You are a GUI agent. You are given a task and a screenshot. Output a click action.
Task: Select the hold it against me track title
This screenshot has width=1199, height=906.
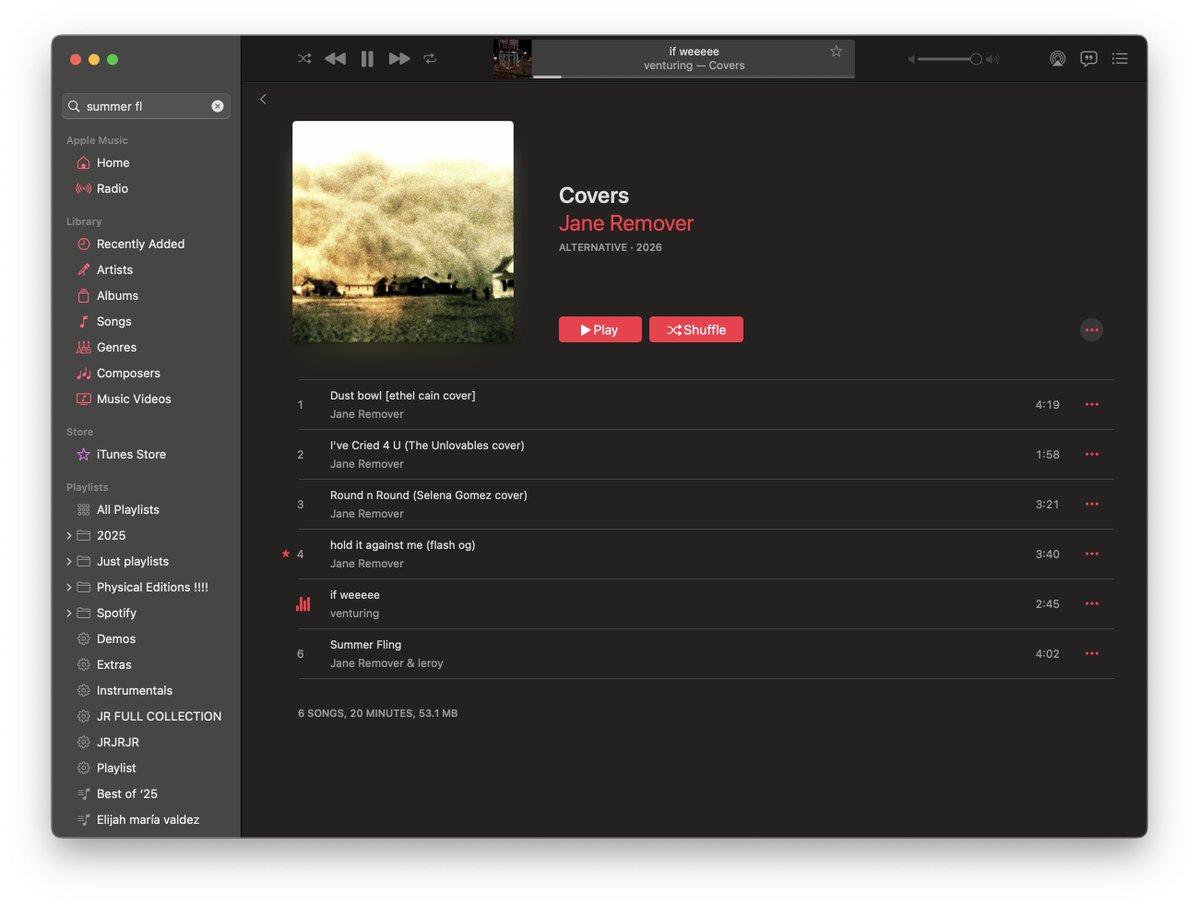coord(402,545)
